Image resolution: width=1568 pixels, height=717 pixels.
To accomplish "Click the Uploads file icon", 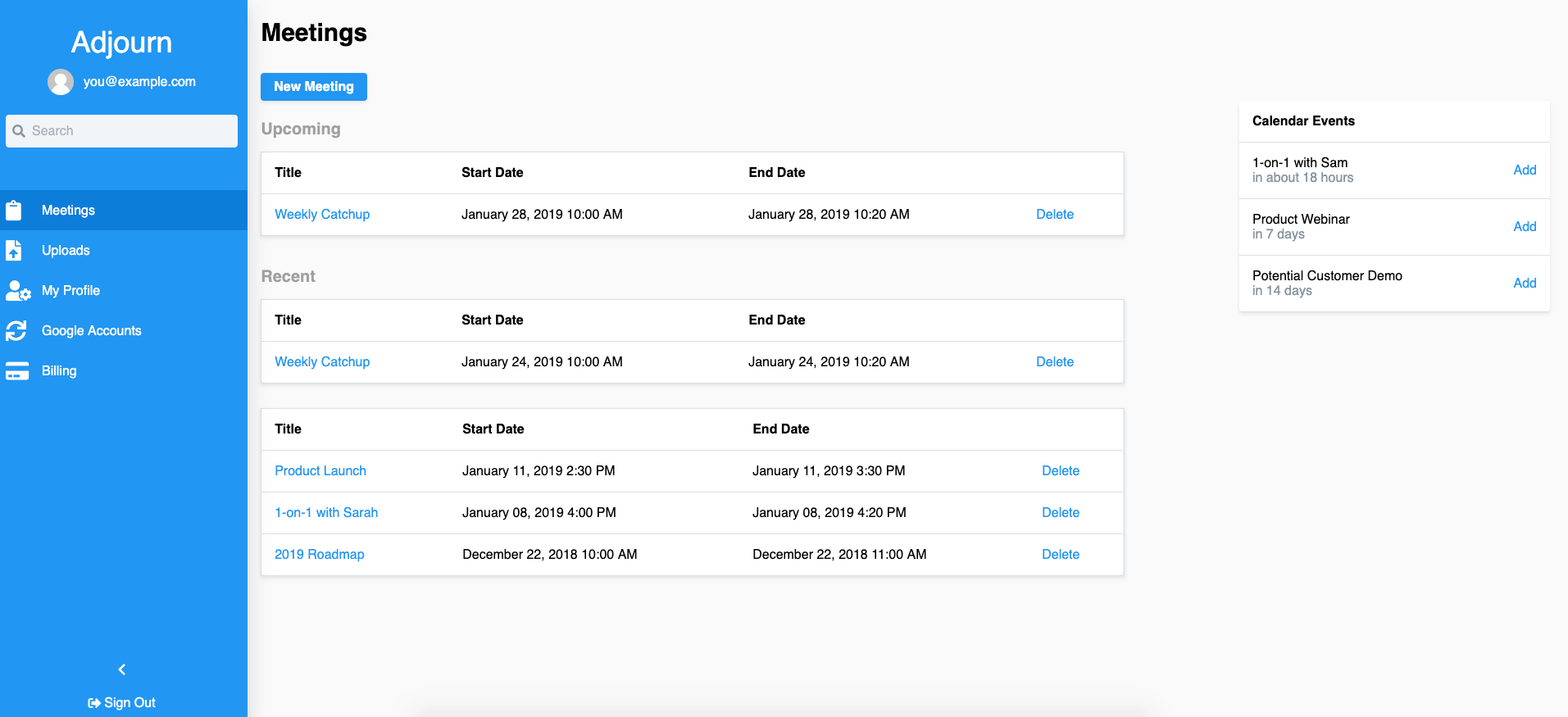I will coord(14,251).
